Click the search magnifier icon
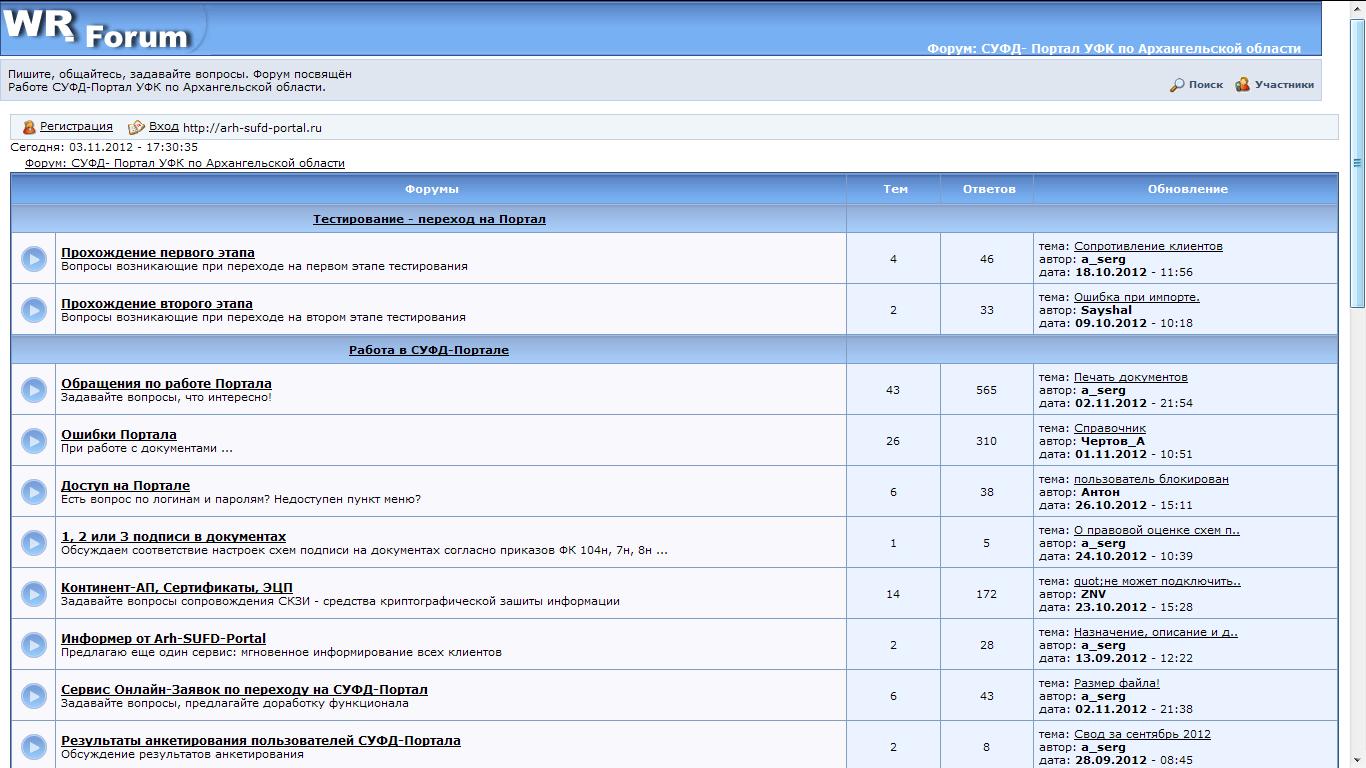This screenshot has width=1366, height=768. [1177, 85]
